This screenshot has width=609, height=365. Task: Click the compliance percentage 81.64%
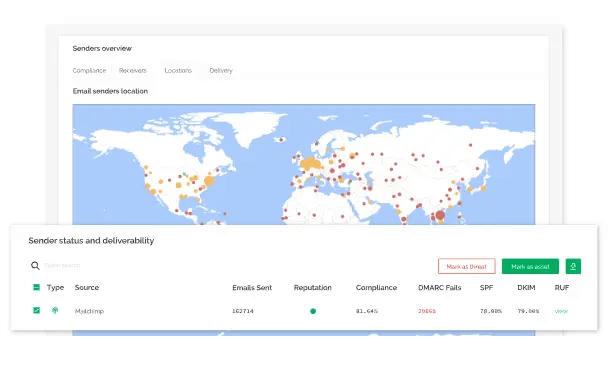pos(367,311)
